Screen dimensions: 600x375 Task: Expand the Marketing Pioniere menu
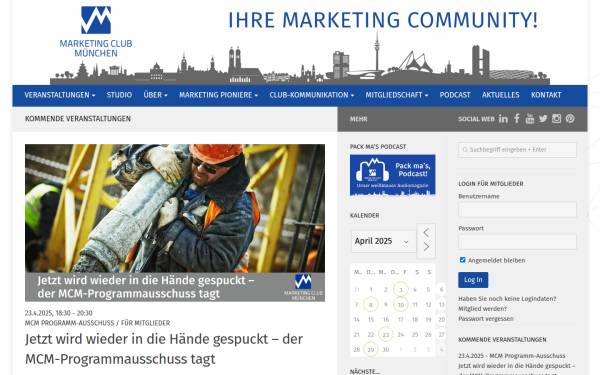(x=218, y=95)
